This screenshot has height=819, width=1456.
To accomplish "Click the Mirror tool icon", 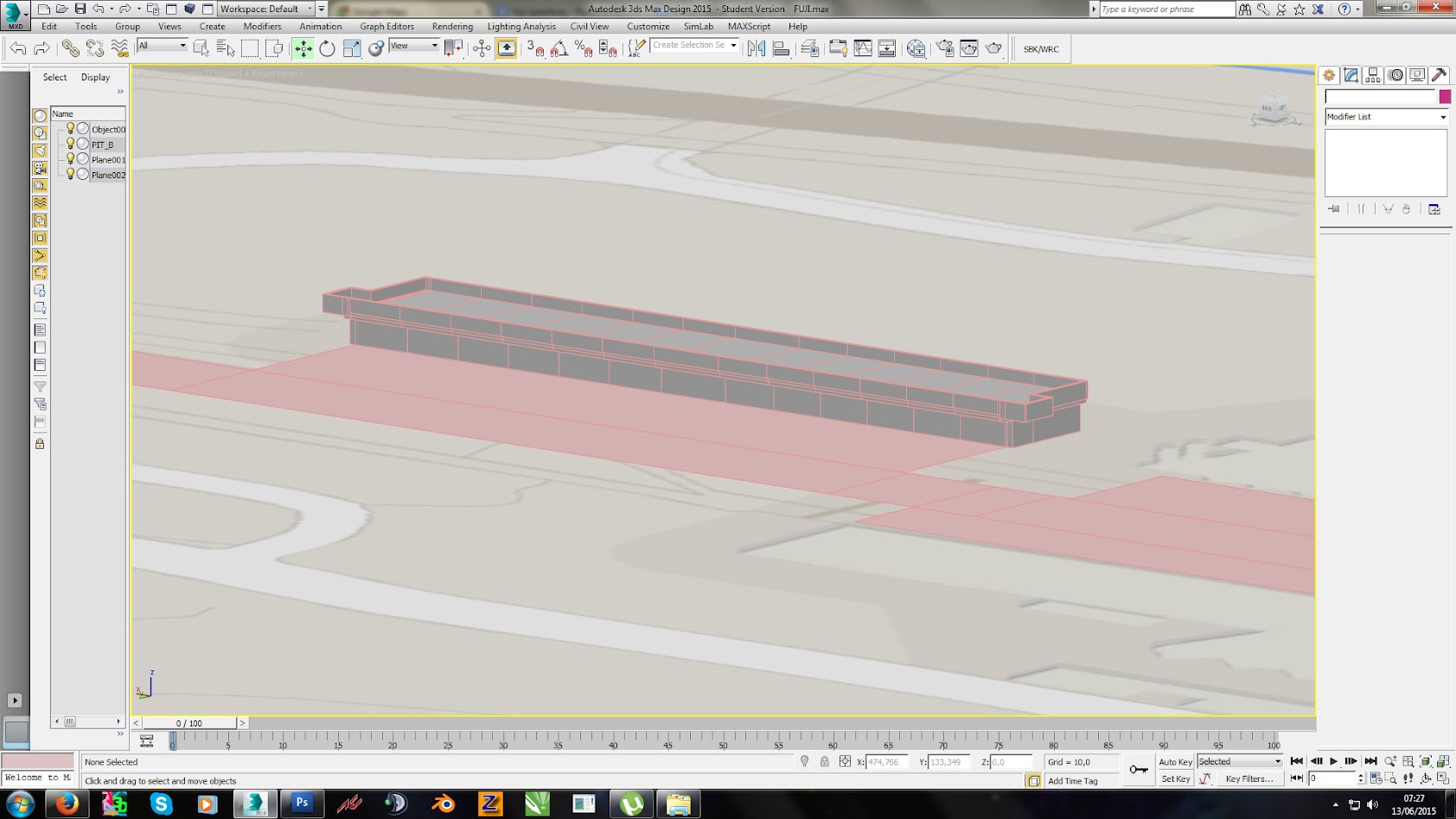I will [x=757, y=49].
